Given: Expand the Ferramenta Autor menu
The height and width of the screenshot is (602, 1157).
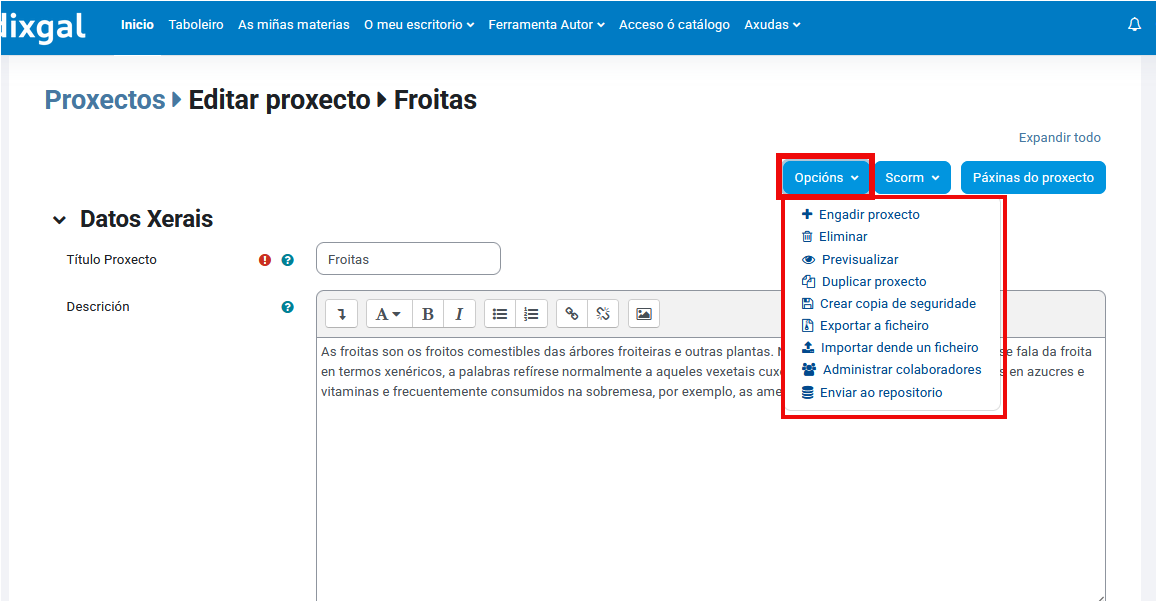Looking at the screenshot, I should point(546,25).
